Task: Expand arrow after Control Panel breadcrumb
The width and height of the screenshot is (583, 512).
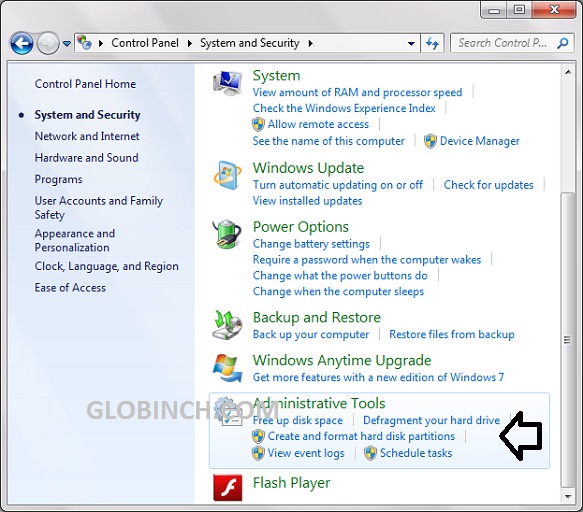Action: click(190, 44)
